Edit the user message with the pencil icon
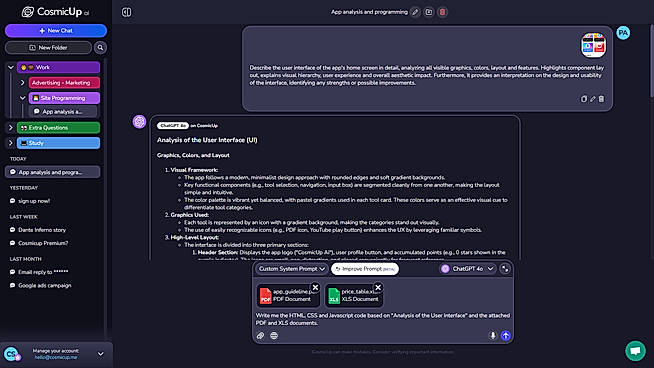The height and width of the screenshot is (368, 654). coord(593,99)
